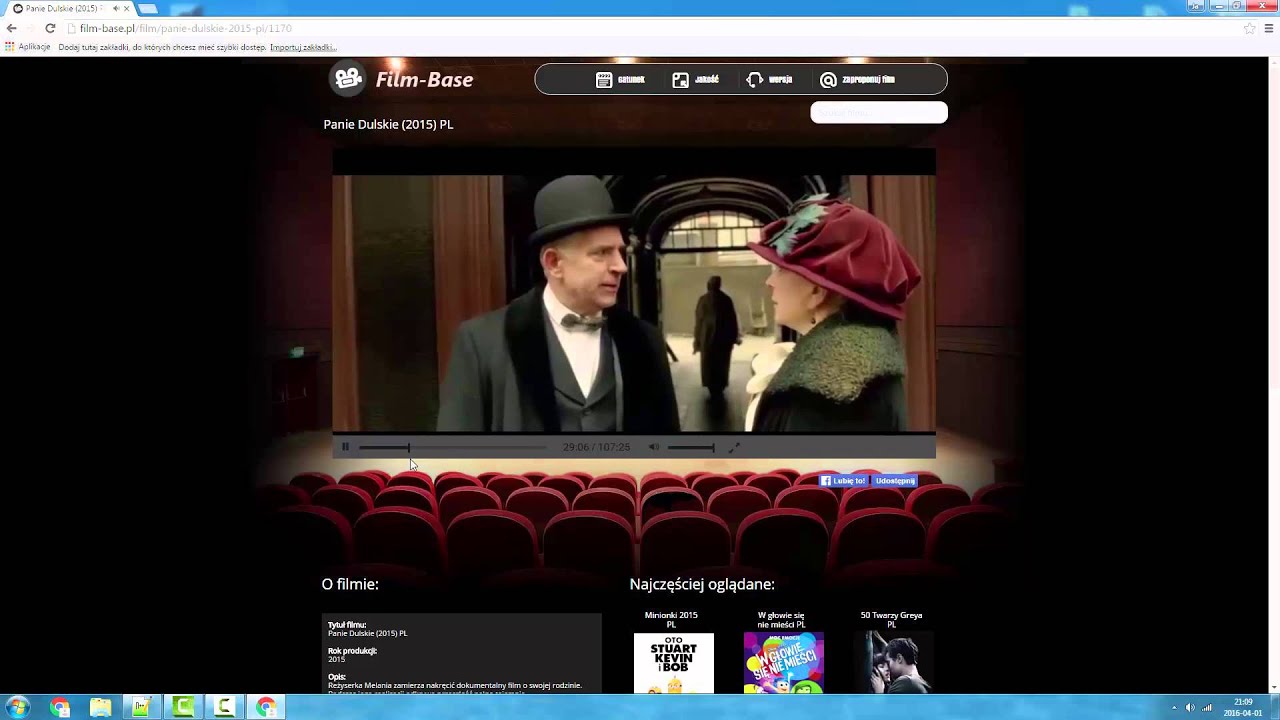Image resolution: width=1280 pixels, height=720 pixels.
Task: Open the File Explorer taskbar icon
Action: coord(101,708)
